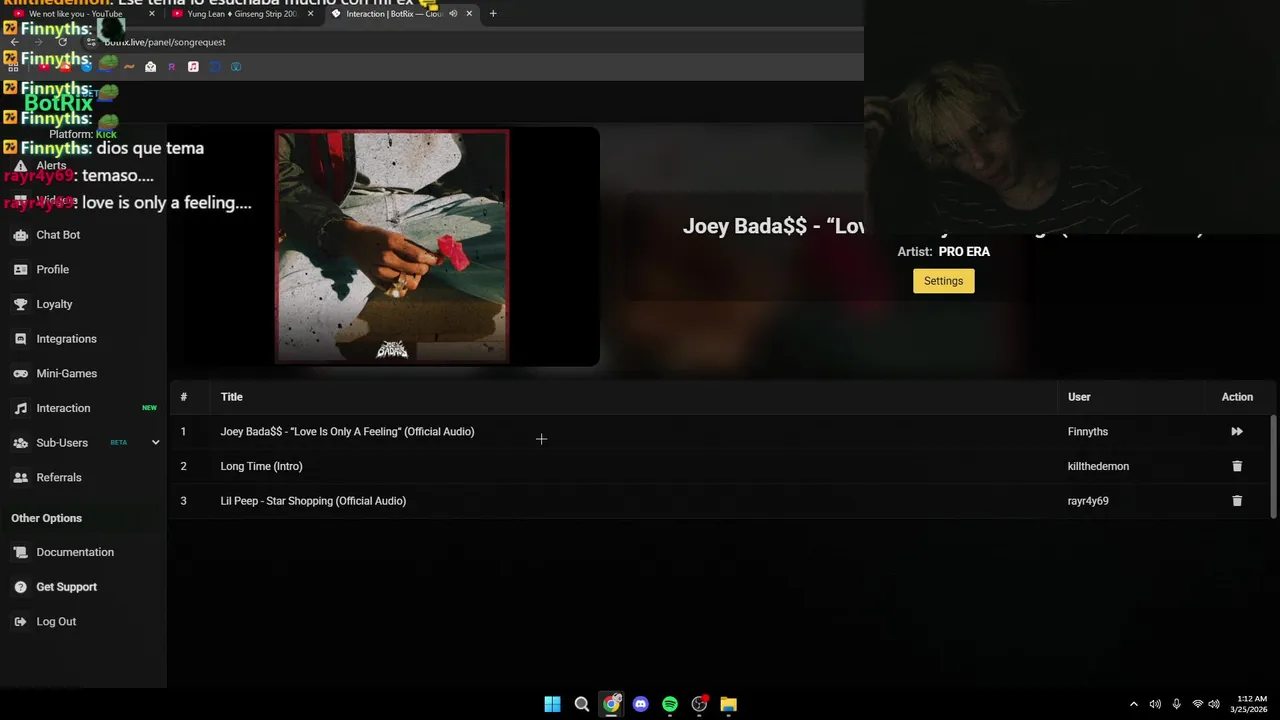This screenshot has height=720, width=1280.
Task: Click the album cover thumbnail
Action: [392, 246]
